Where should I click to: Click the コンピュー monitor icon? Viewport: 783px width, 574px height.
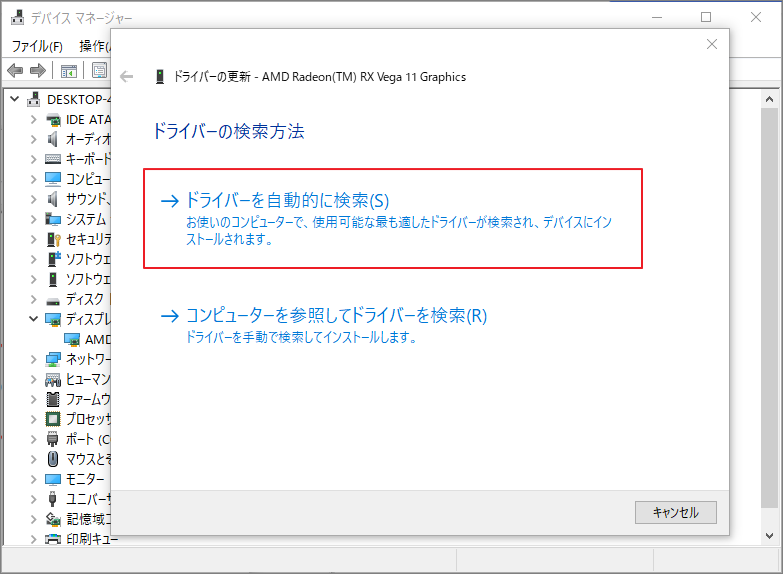[x=53, y=179]
